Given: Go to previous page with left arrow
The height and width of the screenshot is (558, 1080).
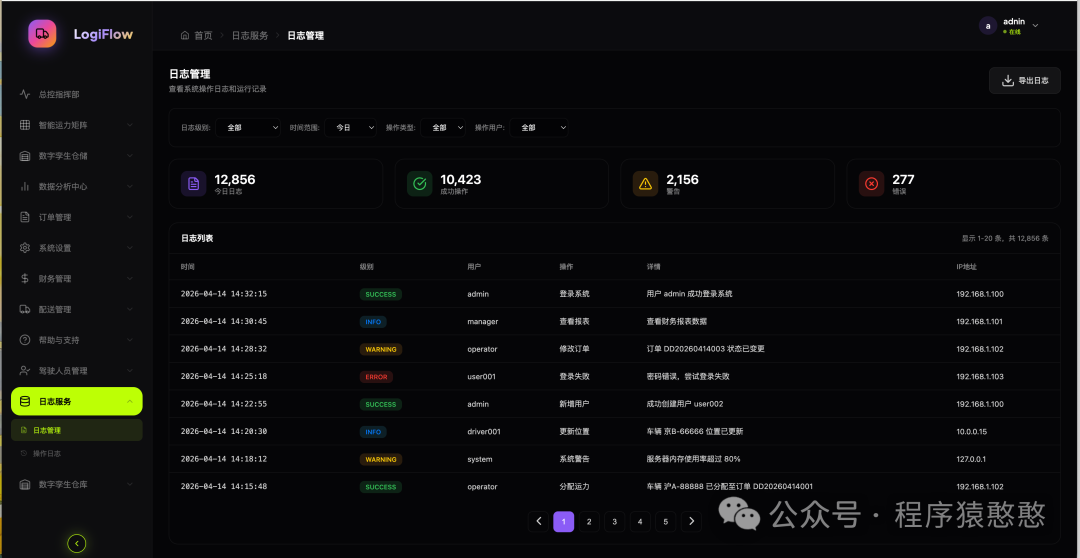Looking at the screenshot, I should tap(539, 521).
